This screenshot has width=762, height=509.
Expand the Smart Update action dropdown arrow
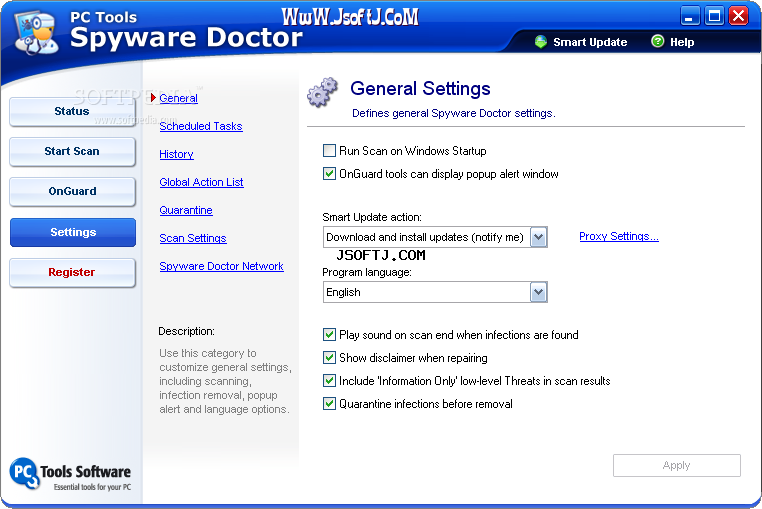pos(538,237)
